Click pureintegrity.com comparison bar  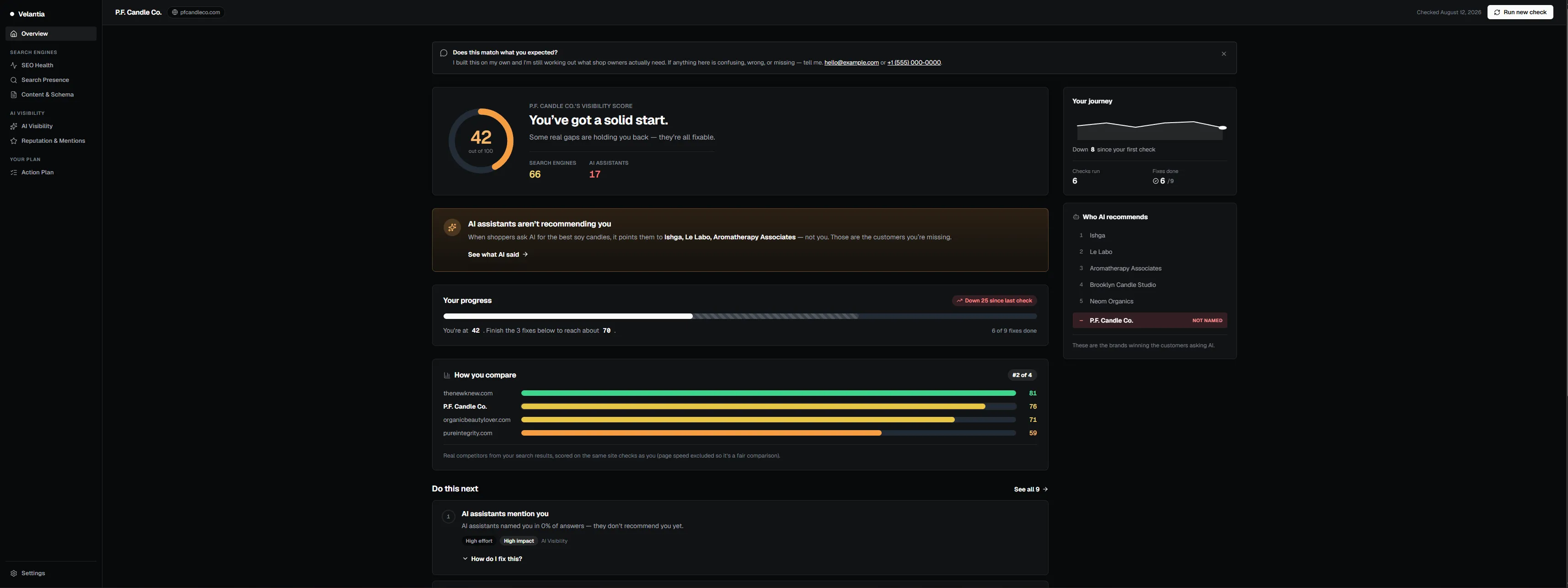pos(768,433)
